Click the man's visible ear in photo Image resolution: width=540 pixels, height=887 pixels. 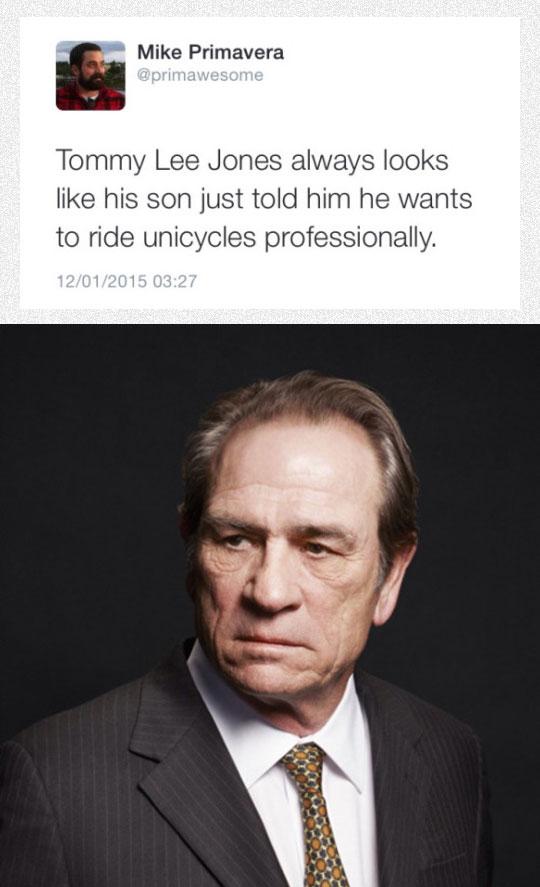395,583
